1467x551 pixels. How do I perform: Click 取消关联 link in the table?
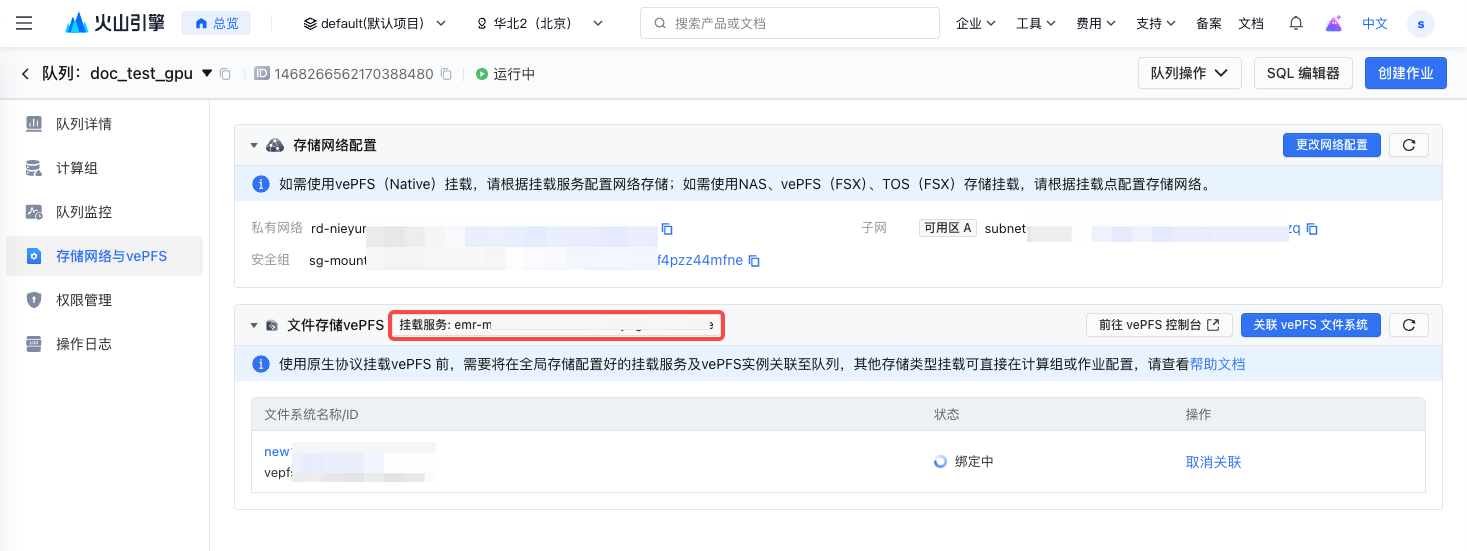(1213, 462)
